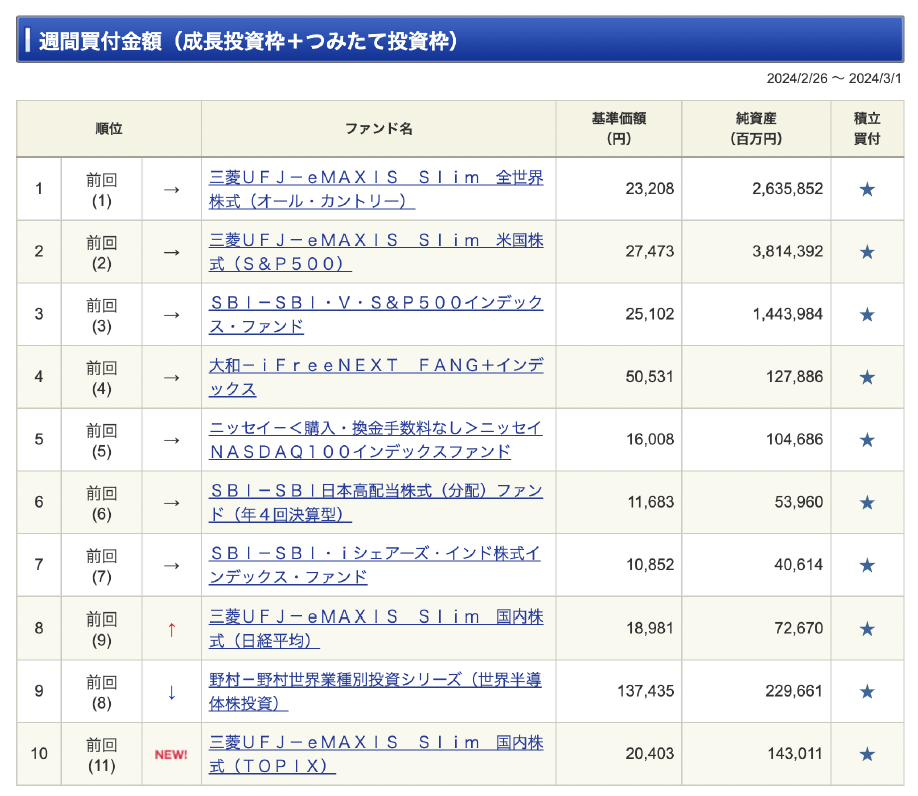
Task: Click the red up arrow in rank 8 row
Action: pyautogui.click(x=172, y=630)
